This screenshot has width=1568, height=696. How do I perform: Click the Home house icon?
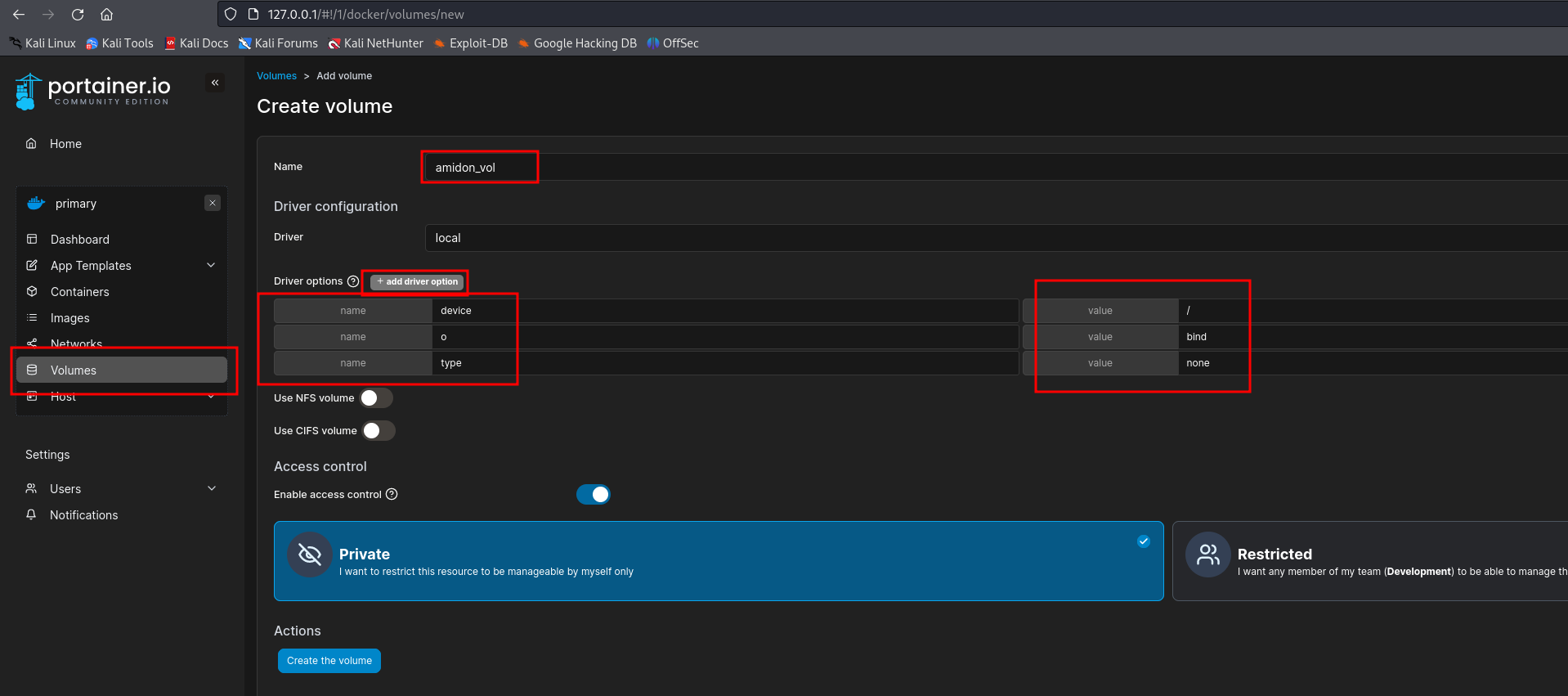(31, 143)
